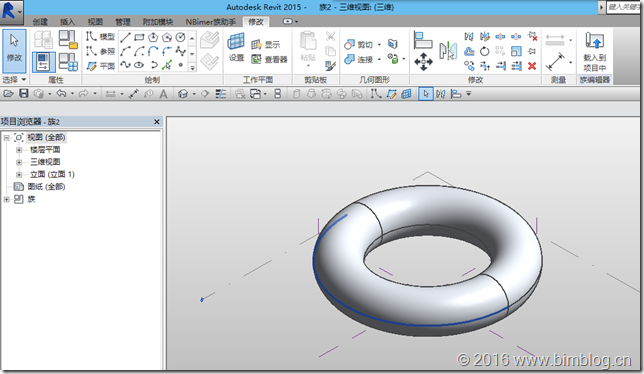The height and width of the screenshot is (374, 644).
Task: Select the Ellipse draw tool
Action: pyautogui.click(x=139, y=65)
